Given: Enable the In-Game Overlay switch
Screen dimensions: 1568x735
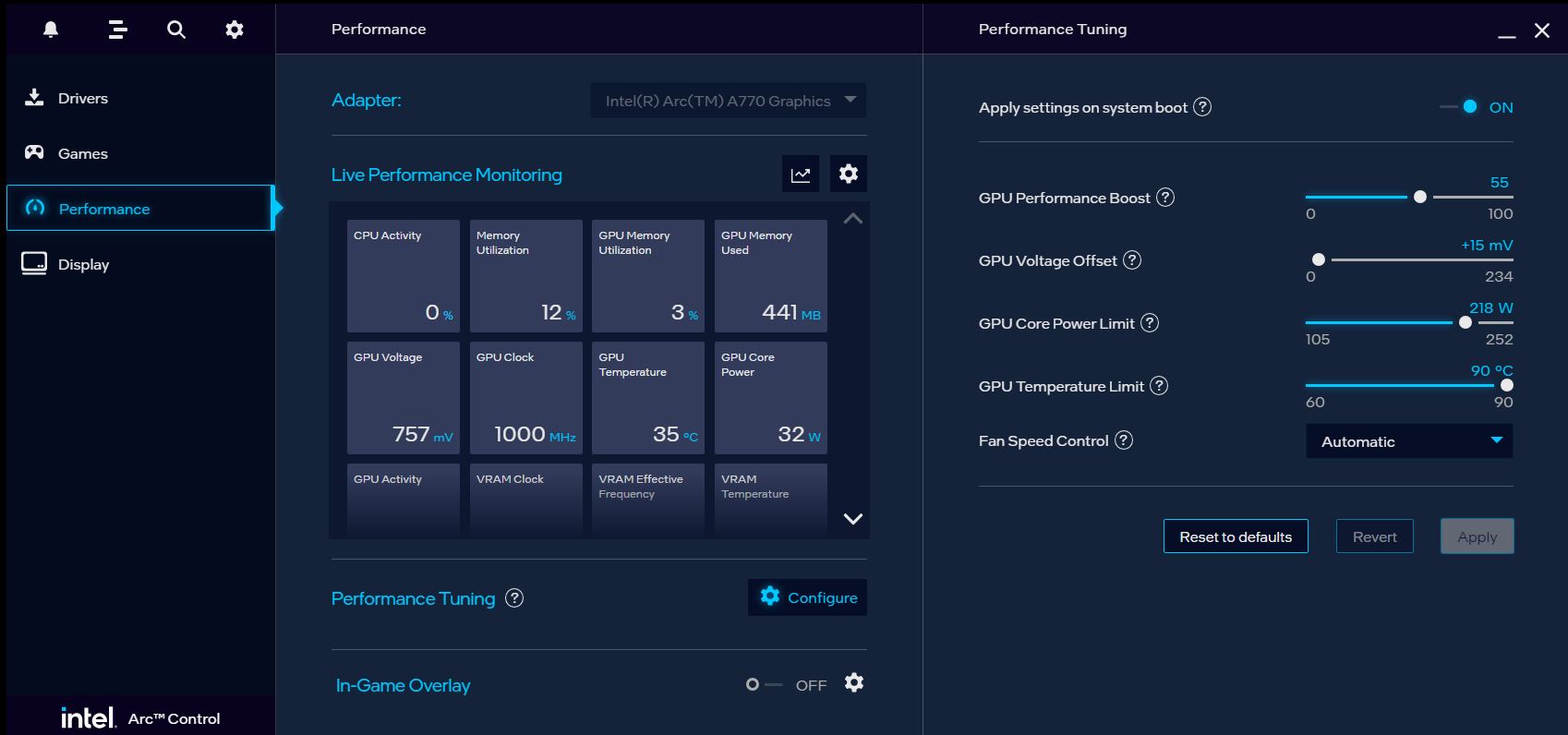Looking at the screenshot, I should click(763, 684).
